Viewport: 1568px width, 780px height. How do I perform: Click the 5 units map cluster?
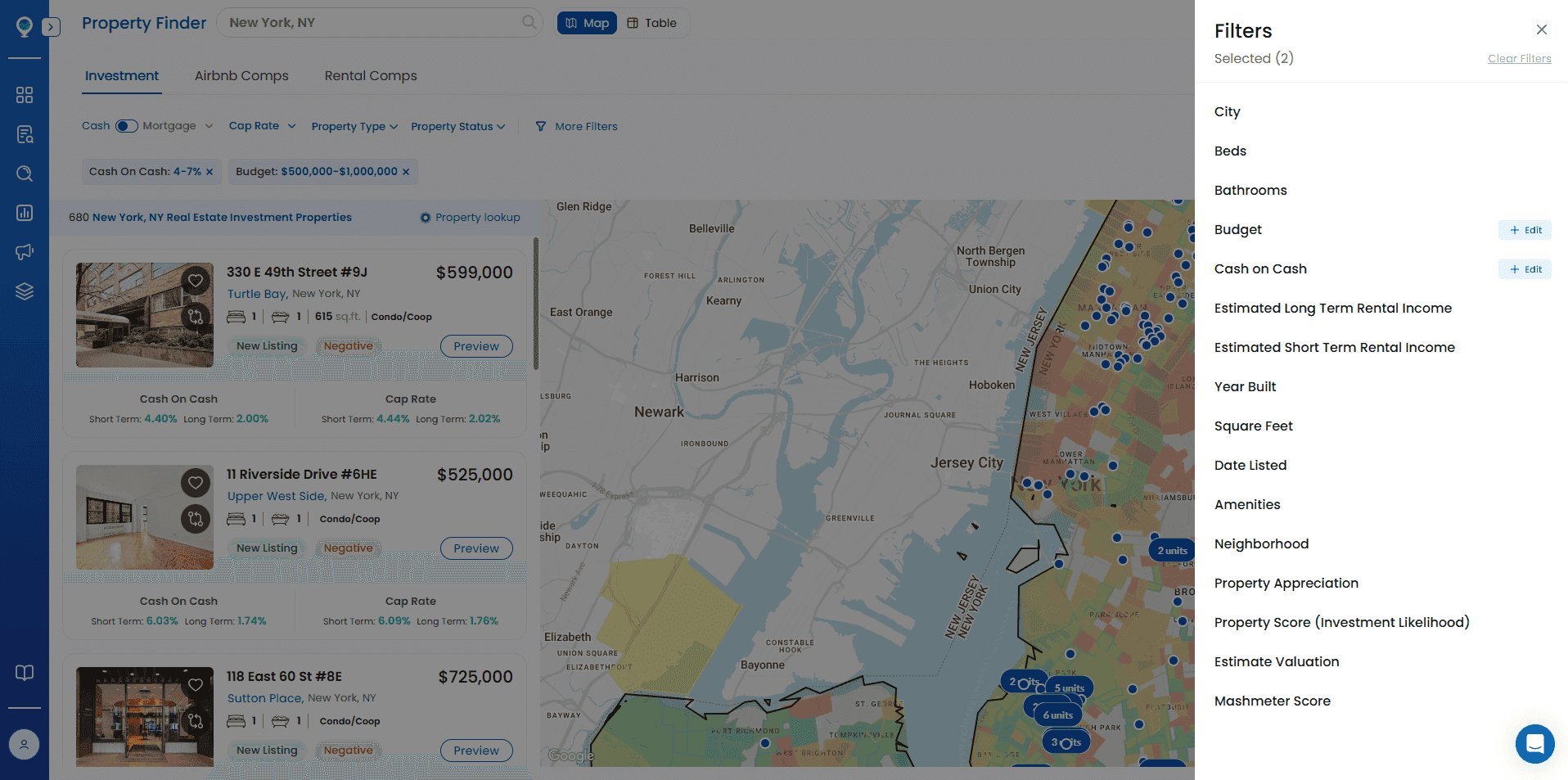(x=1069, y=688)
